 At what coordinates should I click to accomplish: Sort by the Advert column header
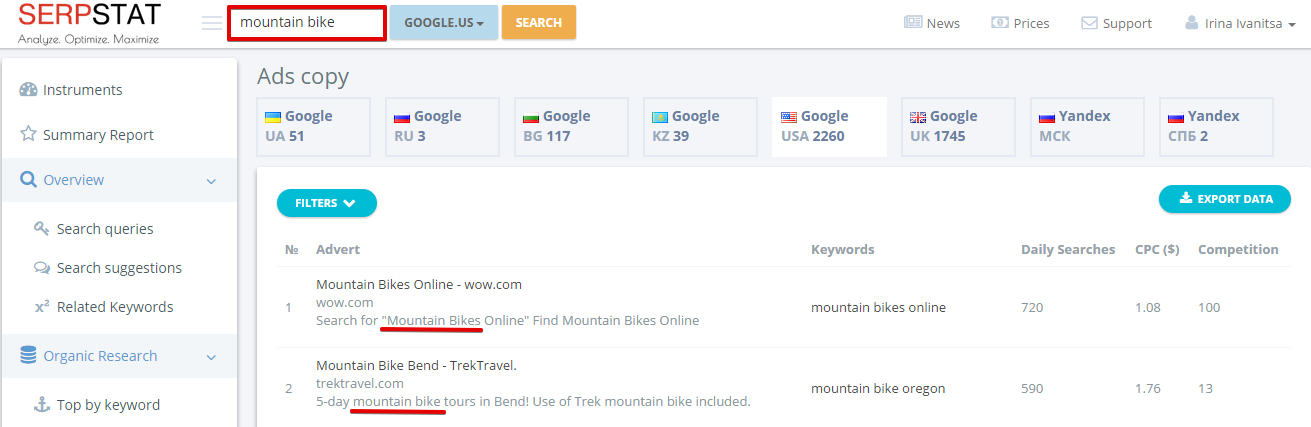tap(338, 249)
